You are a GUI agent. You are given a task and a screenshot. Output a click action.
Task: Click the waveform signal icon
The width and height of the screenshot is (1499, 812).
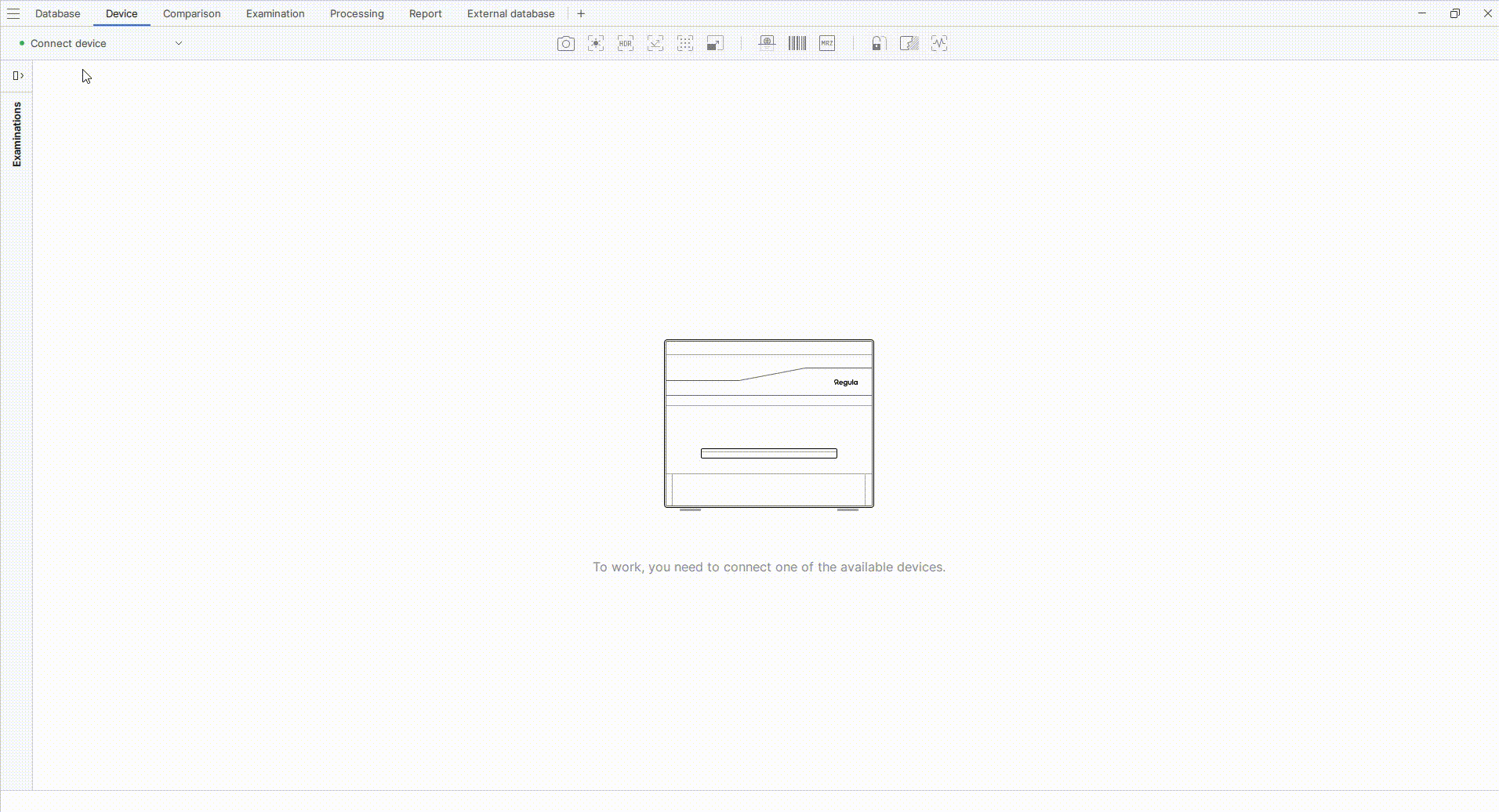(939, 44)
